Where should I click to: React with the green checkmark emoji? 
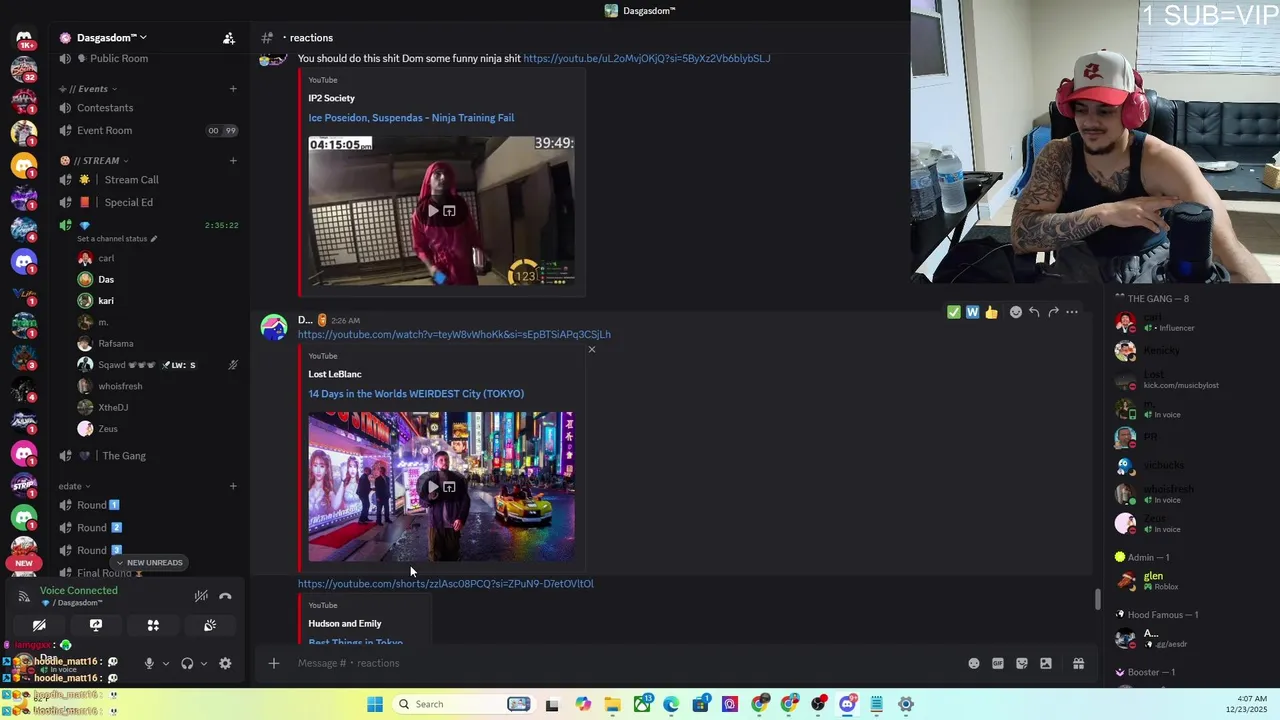point(954,312)
